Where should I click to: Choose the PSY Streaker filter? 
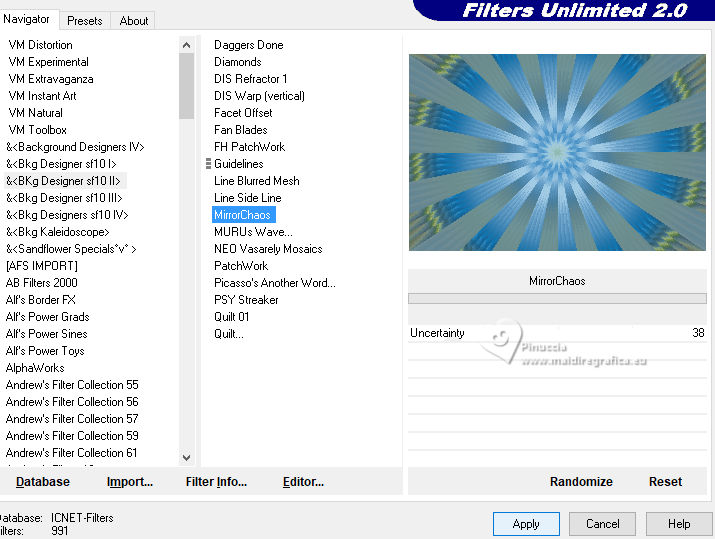246,300
